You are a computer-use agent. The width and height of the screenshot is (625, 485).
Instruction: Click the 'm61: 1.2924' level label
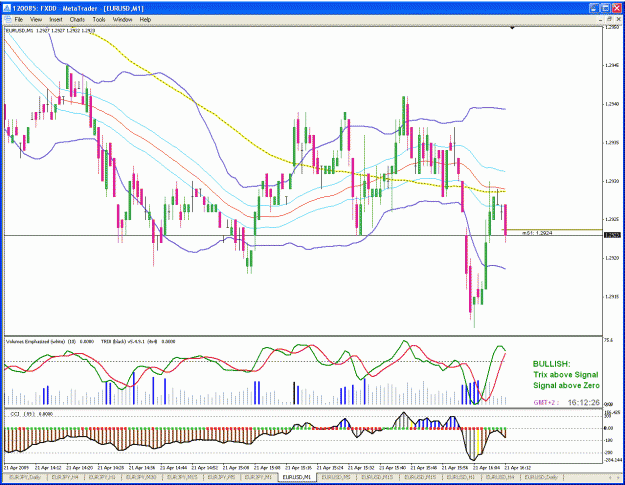[x=537, y=233]
